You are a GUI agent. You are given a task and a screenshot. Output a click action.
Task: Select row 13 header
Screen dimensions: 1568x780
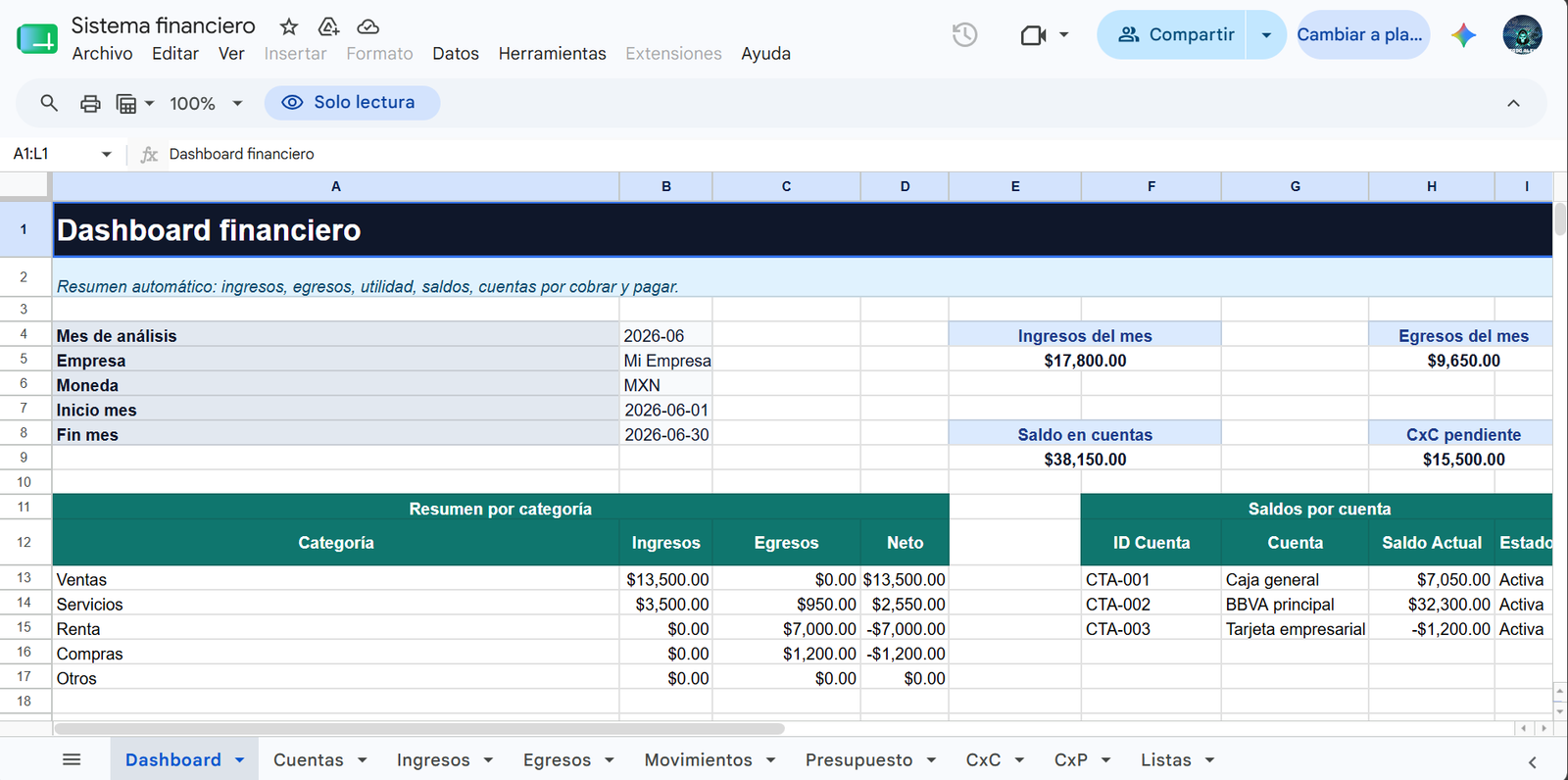tap(24, 577)
